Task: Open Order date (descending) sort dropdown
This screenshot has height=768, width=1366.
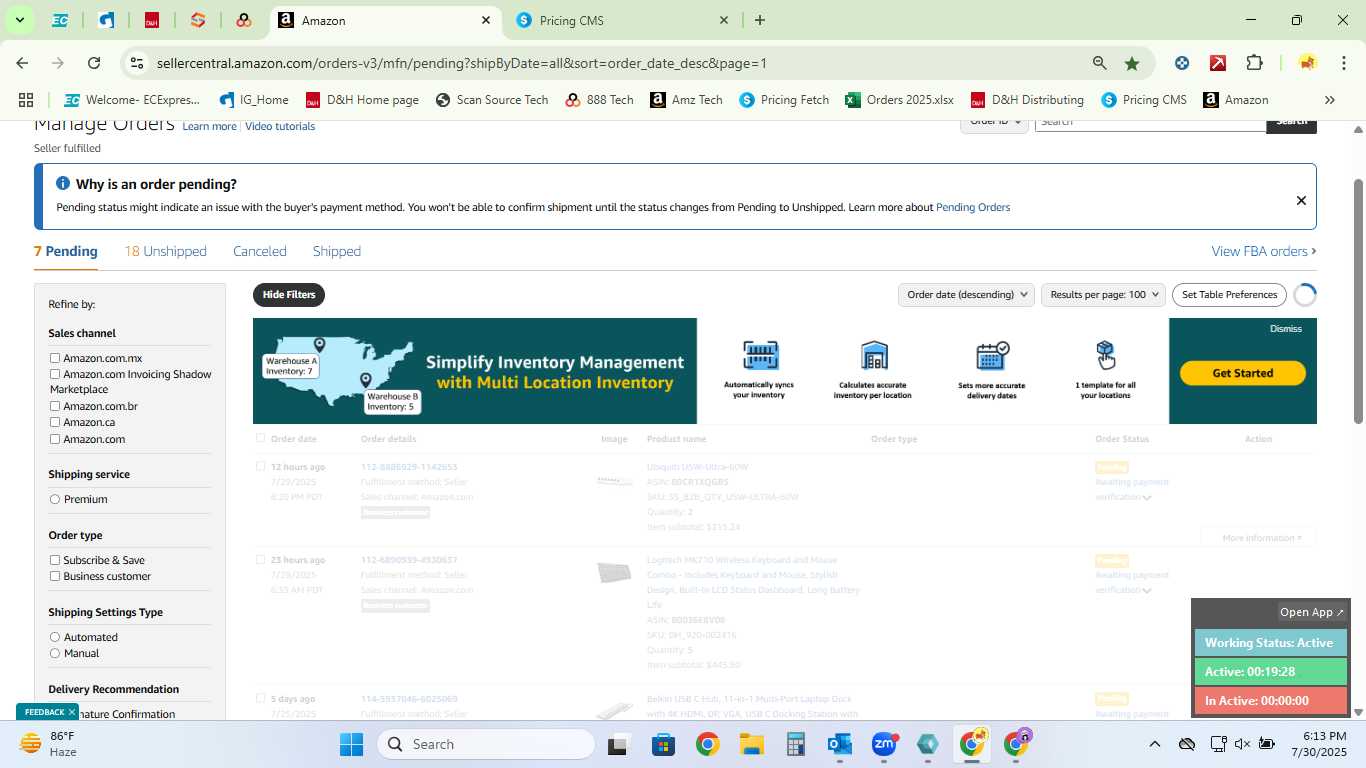Action: coord(966,295)
